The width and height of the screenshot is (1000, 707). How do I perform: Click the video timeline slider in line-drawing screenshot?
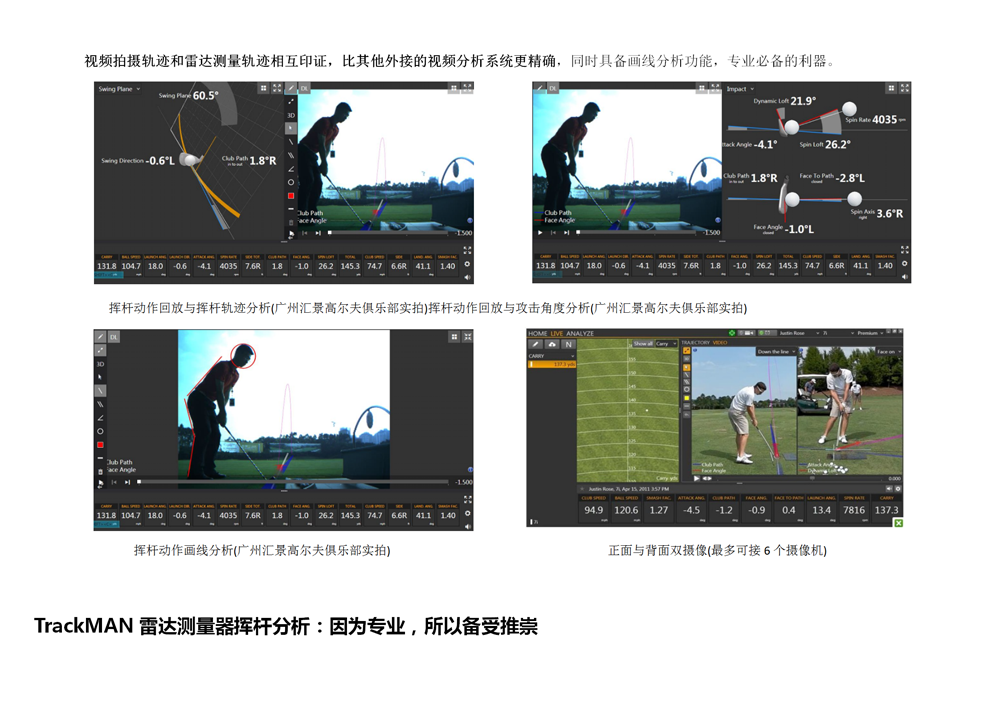point(295,482)
